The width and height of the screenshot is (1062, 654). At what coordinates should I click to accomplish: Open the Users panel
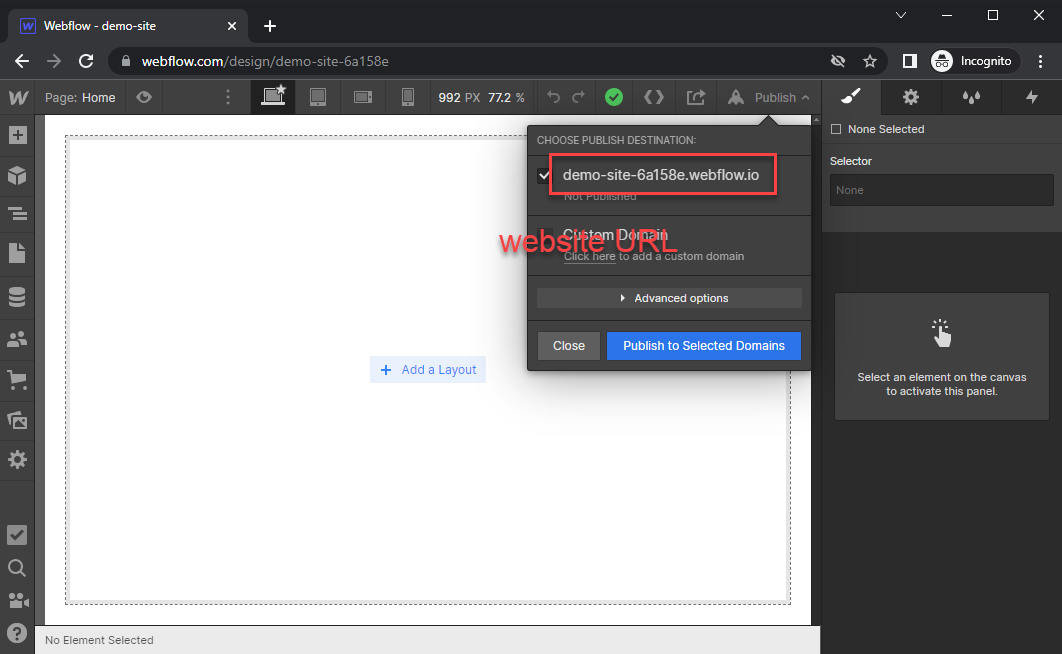click(x=18, y=339)
